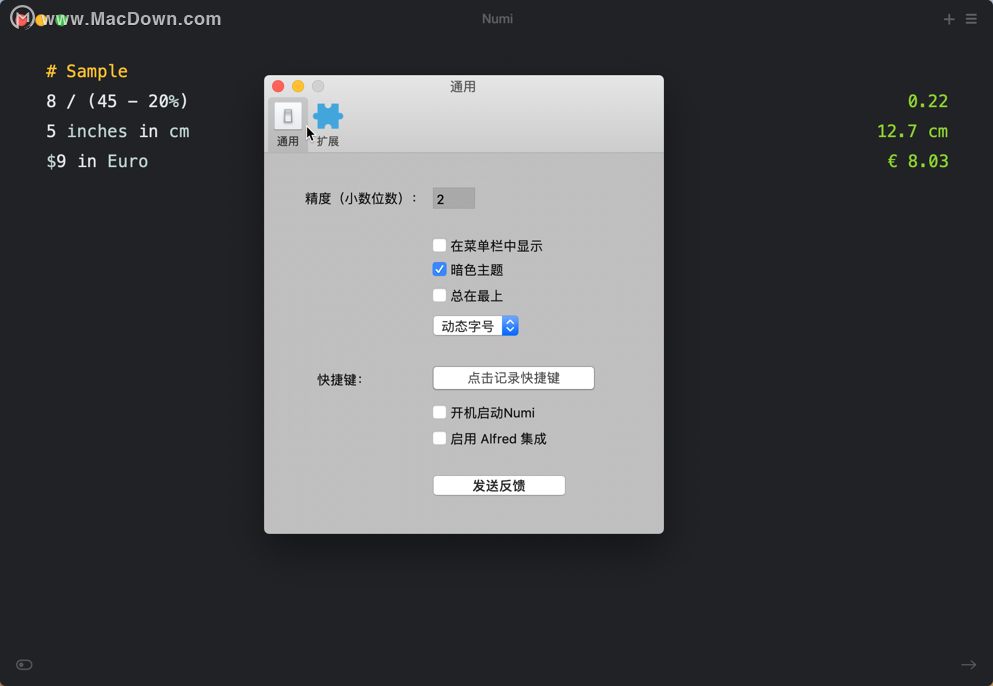The width and height of the screenshot is (993, 686).
Task: Click the 发送反馈 feedback button
Action: 499,485
